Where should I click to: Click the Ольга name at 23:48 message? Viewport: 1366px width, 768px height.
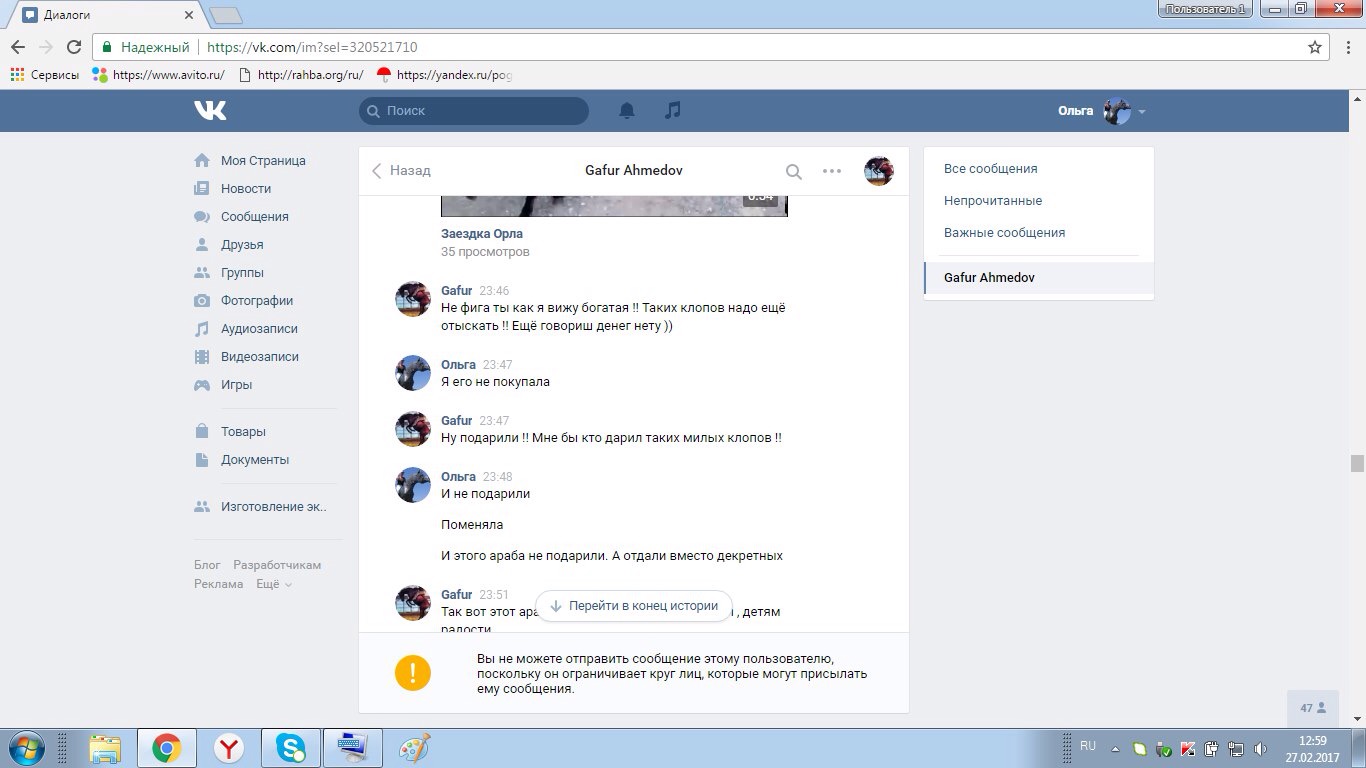click(458, 477)
